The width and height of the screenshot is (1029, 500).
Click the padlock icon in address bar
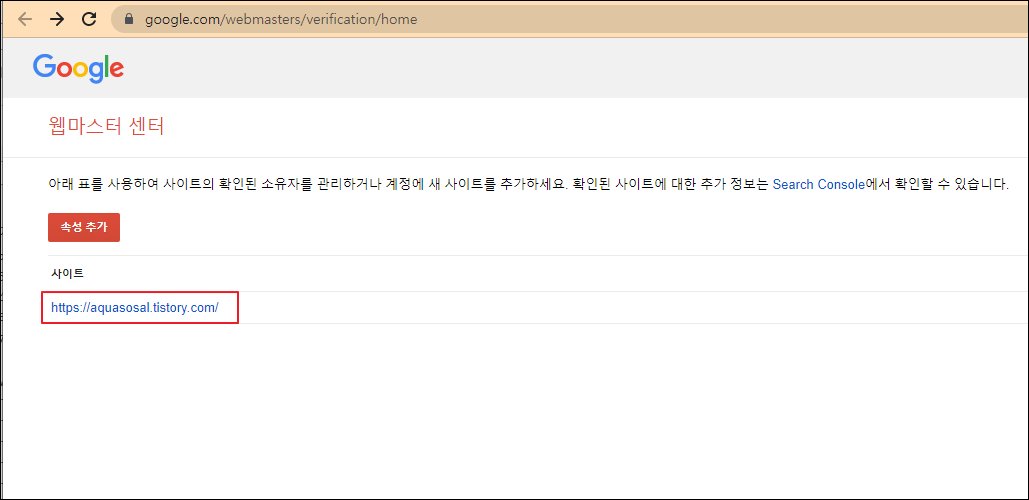tap(129, 19)
